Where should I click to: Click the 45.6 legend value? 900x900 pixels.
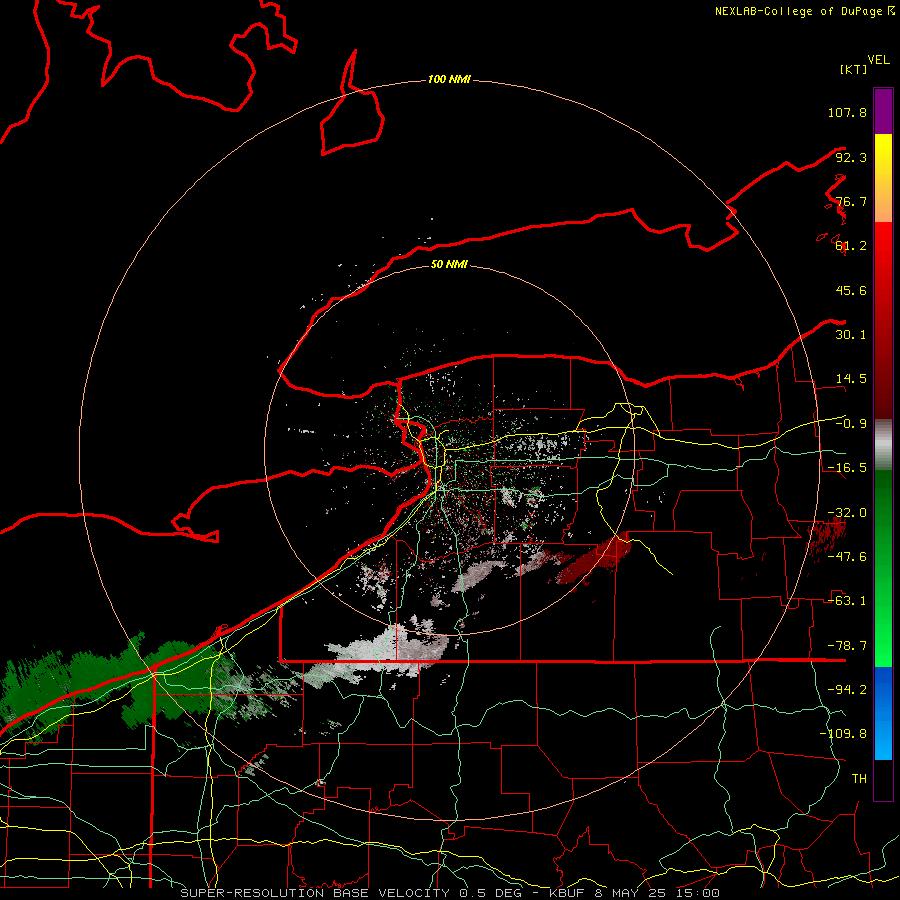[x=851, y=290]
